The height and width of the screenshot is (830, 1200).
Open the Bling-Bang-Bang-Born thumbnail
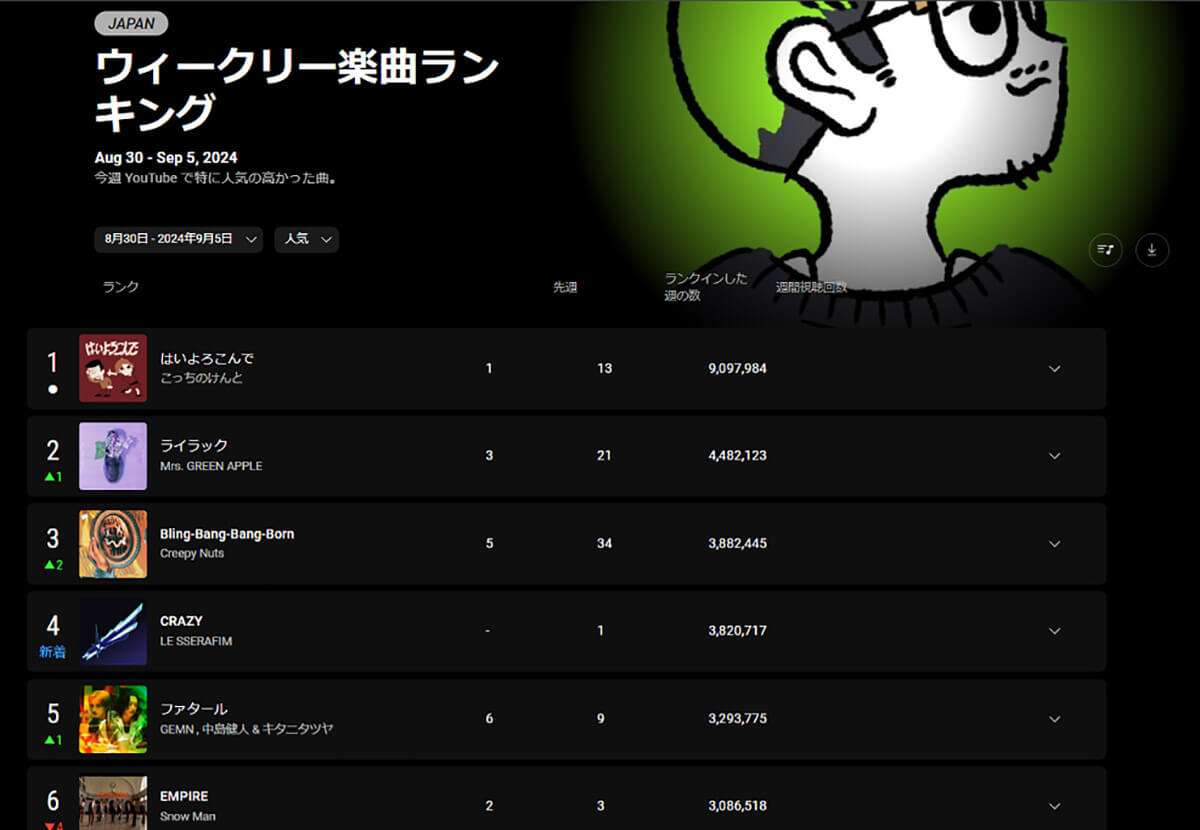[x=112, y=543]
